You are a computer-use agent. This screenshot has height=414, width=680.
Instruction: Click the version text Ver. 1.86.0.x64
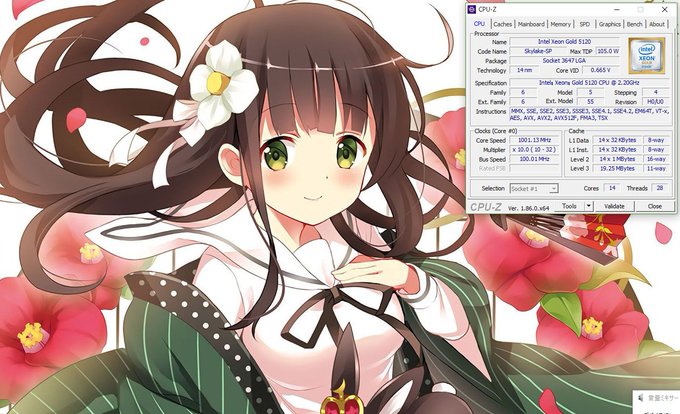(528, 208)
